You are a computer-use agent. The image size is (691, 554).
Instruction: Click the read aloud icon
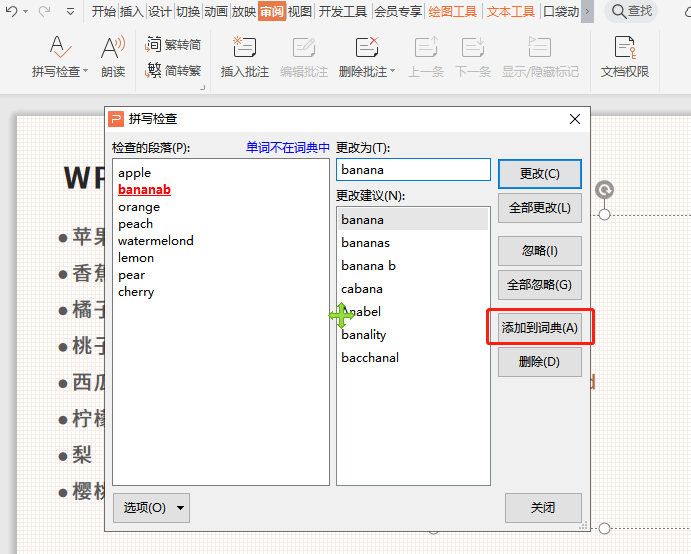click(113, 47)
